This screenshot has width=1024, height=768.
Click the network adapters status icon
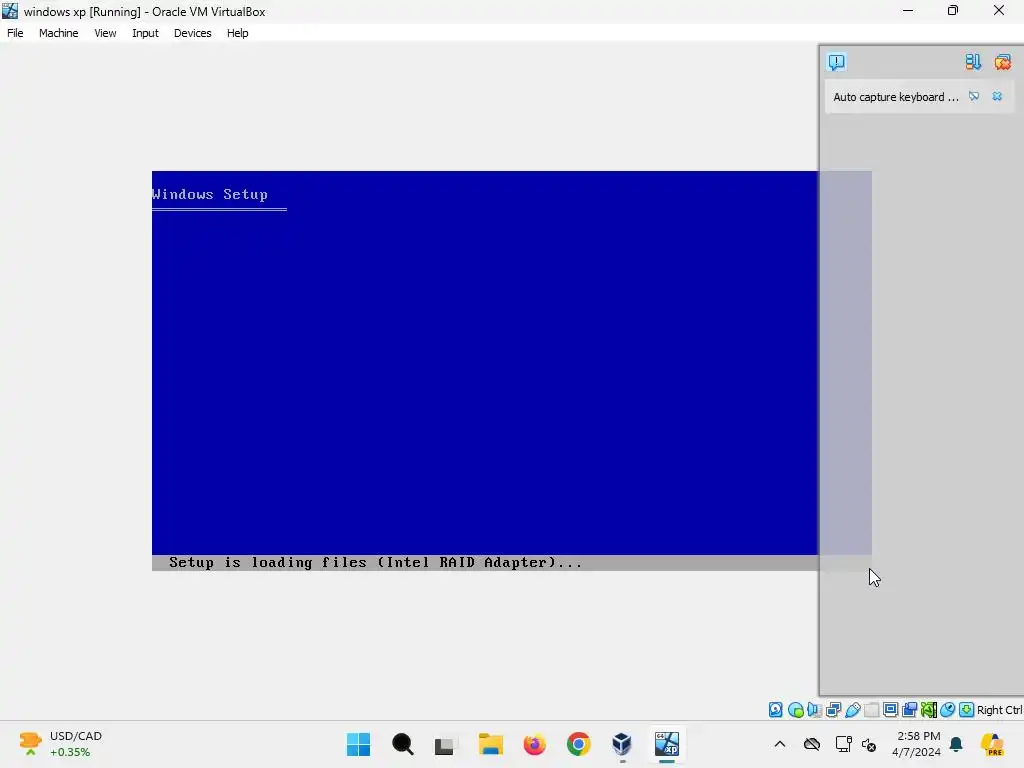click(833, 710)
